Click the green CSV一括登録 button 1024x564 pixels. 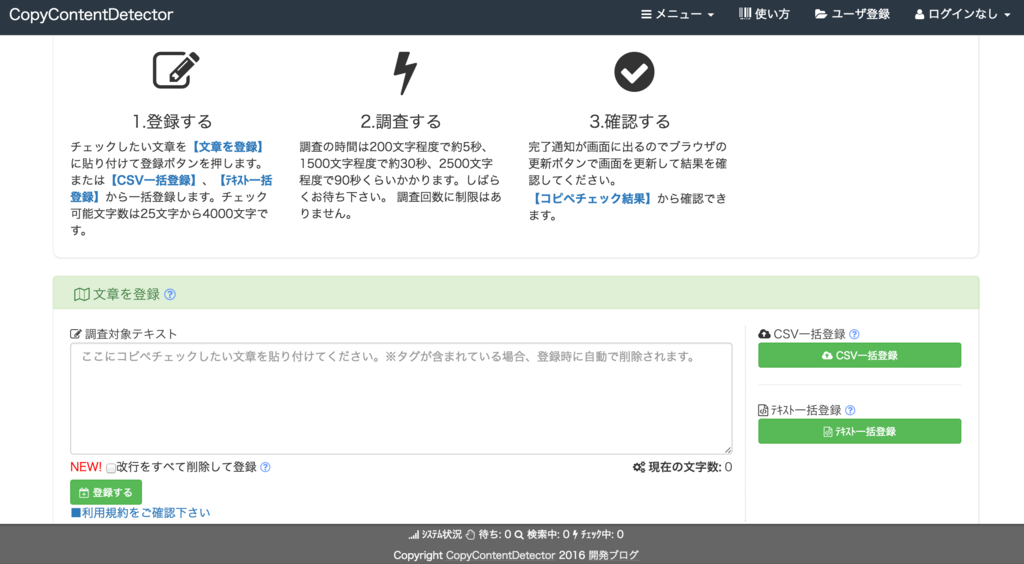[x=859, y=355]
